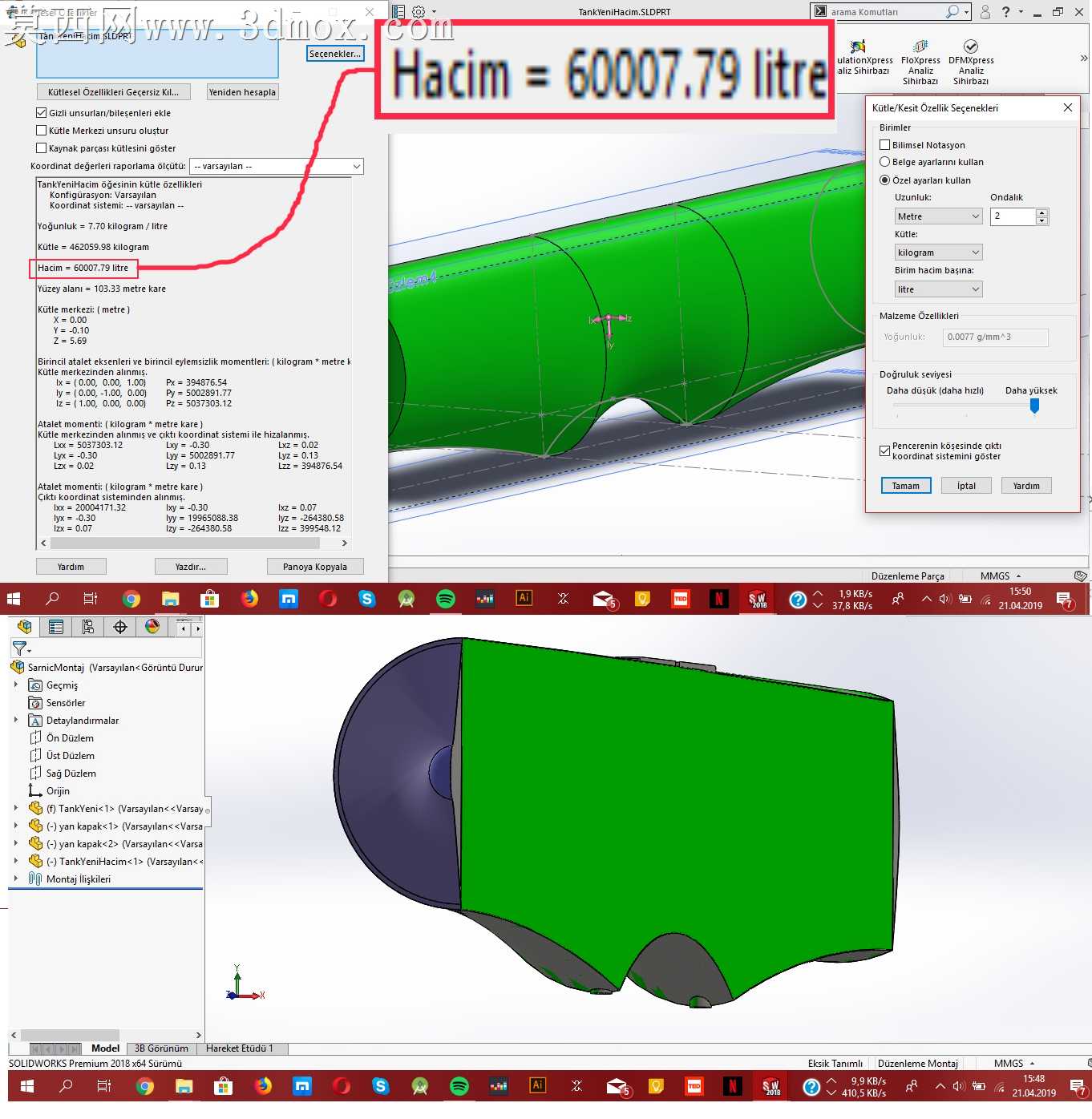This screenshot has height=1119, width=1092.
Task: Open the Kütle kilogram dropdown
Action: tap(938, 252)
